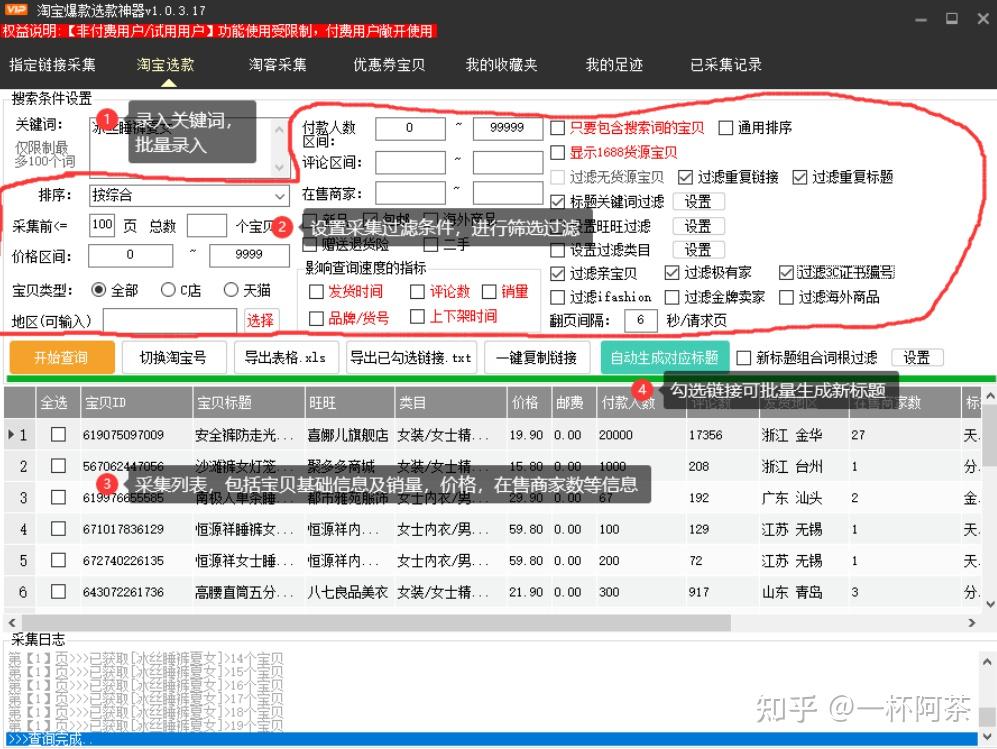Click item ID 672740226135
Image resolution: width=997 pixels, height=749 pixels.
123,561
